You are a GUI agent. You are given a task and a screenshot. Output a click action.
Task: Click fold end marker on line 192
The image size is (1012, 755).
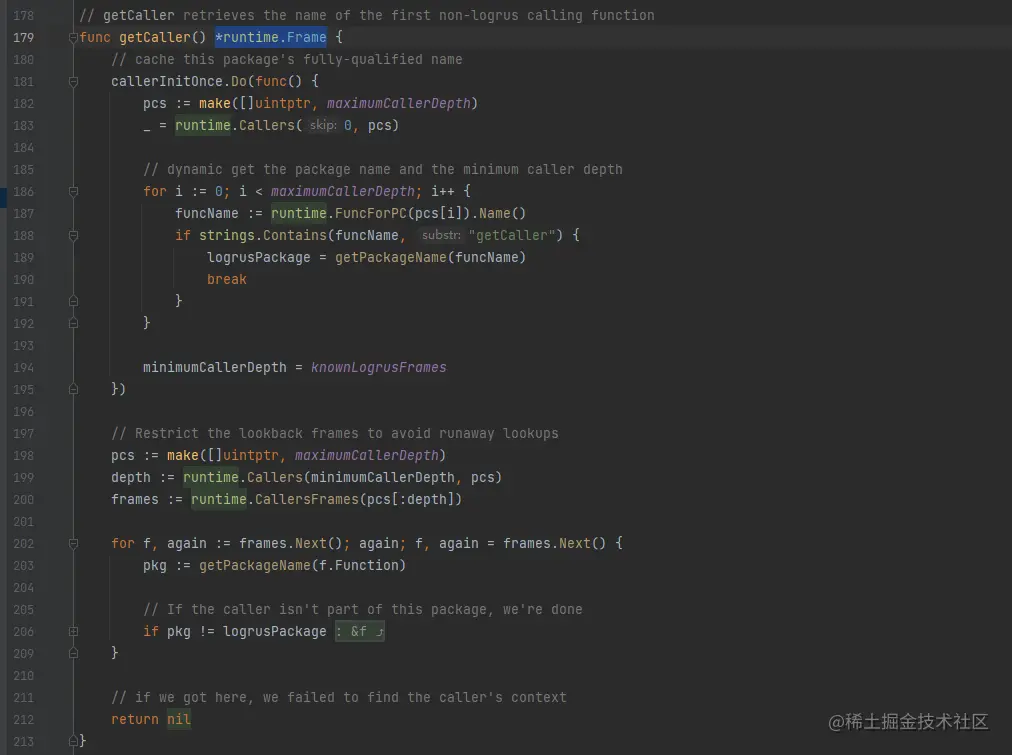click(73, 323)
